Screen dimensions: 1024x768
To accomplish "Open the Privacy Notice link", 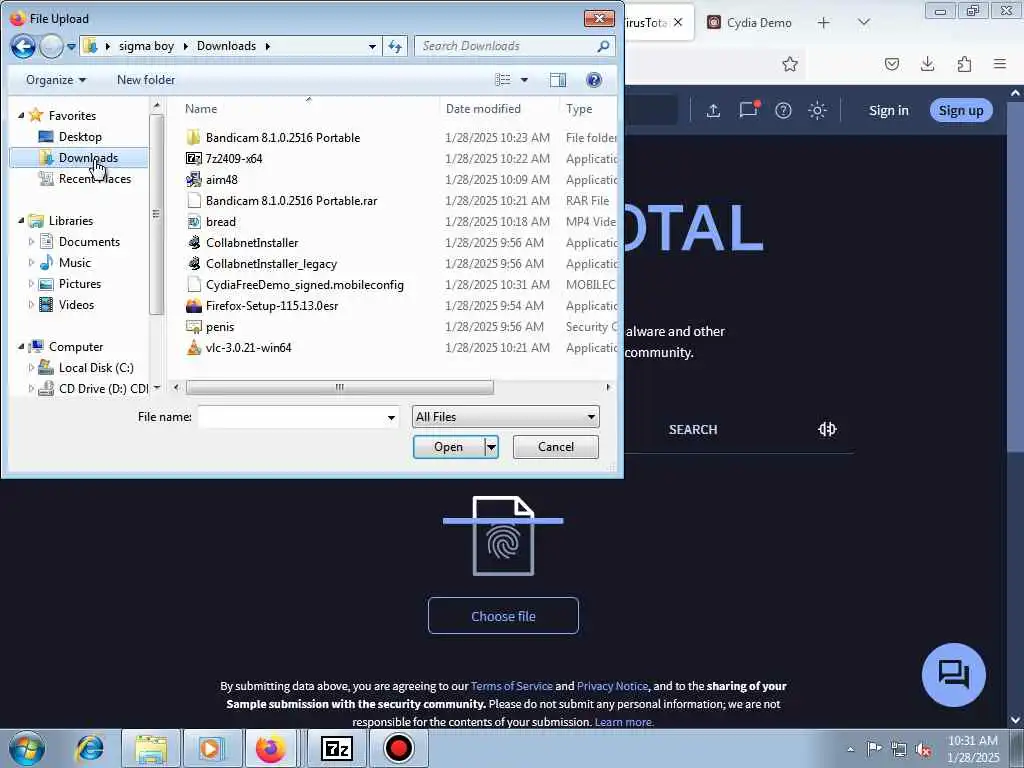I will (612, 686).
